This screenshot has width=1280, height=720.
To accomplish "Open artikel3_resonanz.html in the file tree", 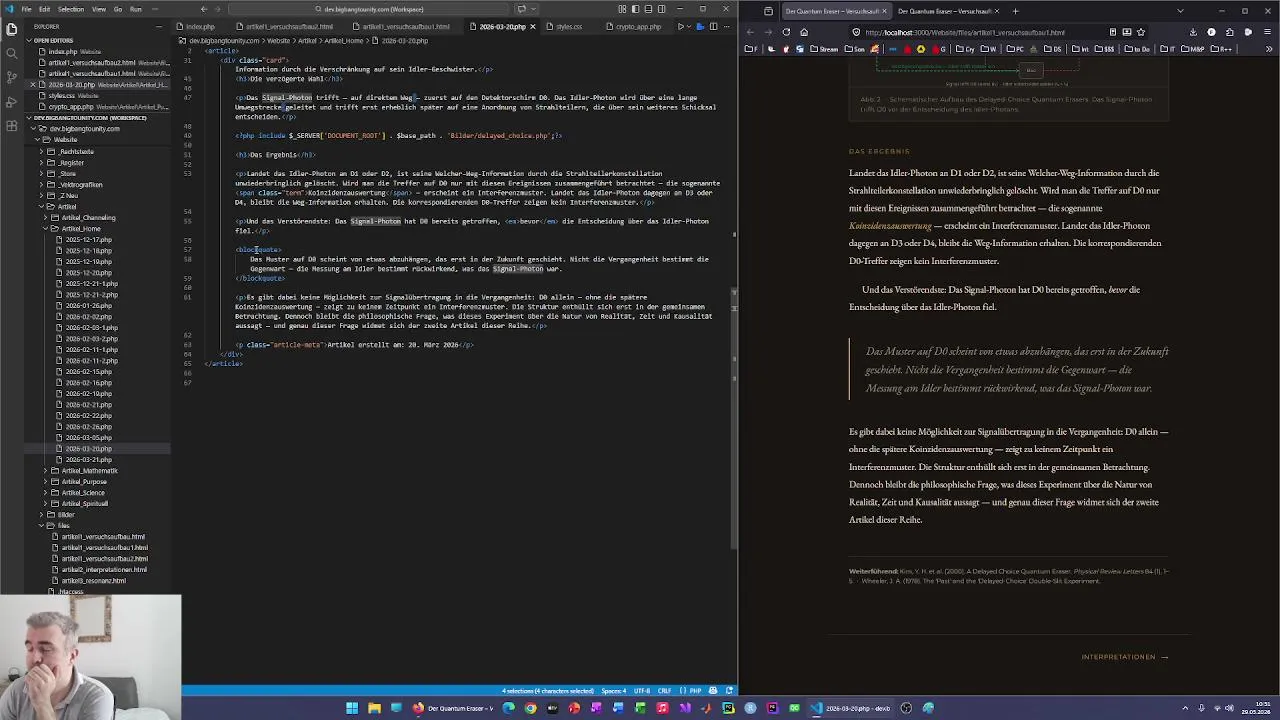I will (94, 581).
